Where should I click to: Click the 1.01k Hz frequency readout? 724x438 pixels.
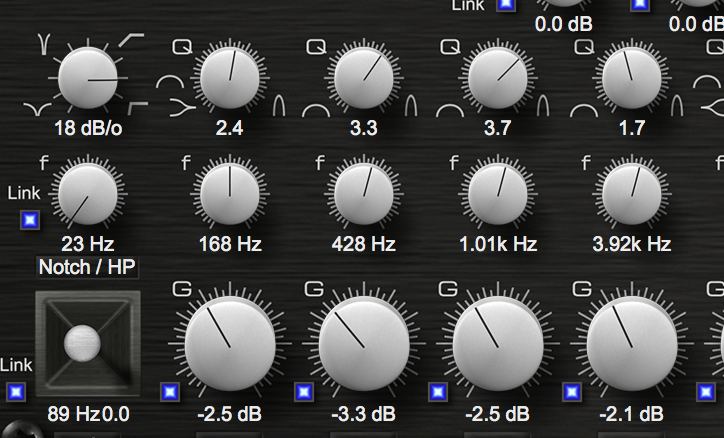tap(498, 244)
